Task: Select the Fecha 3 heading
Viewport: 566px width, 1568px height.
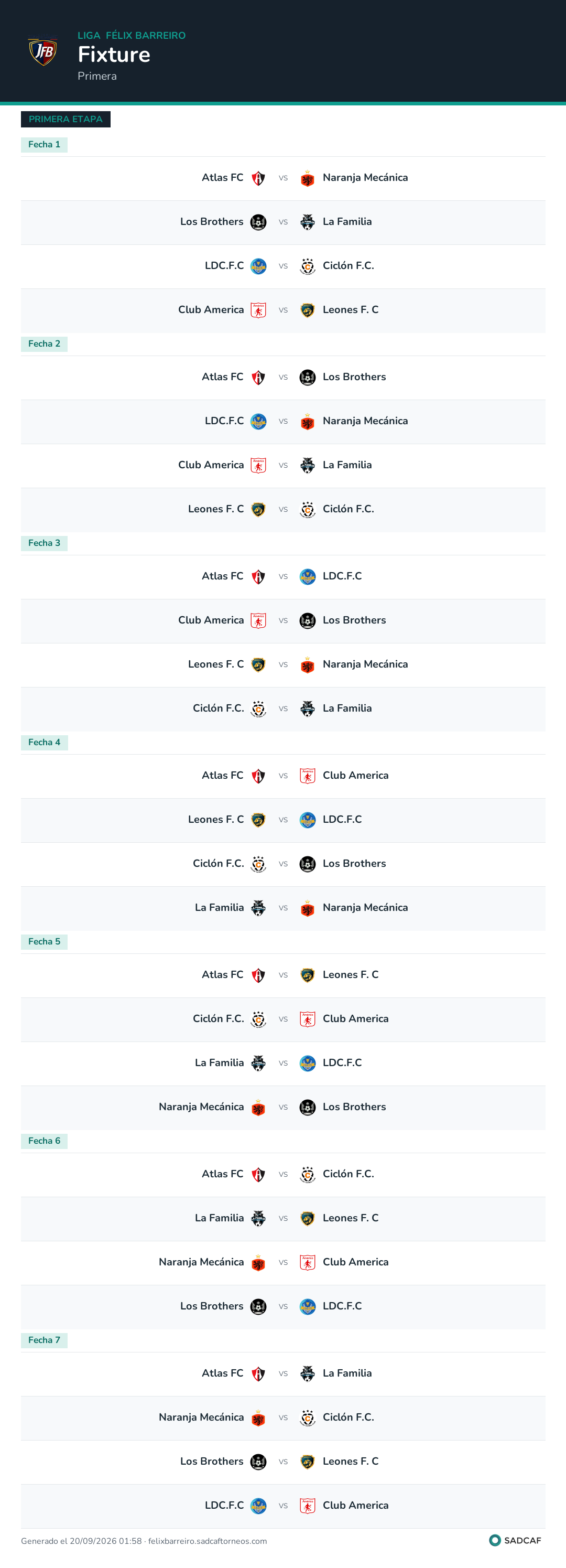Action: click(x=45, y=543)
